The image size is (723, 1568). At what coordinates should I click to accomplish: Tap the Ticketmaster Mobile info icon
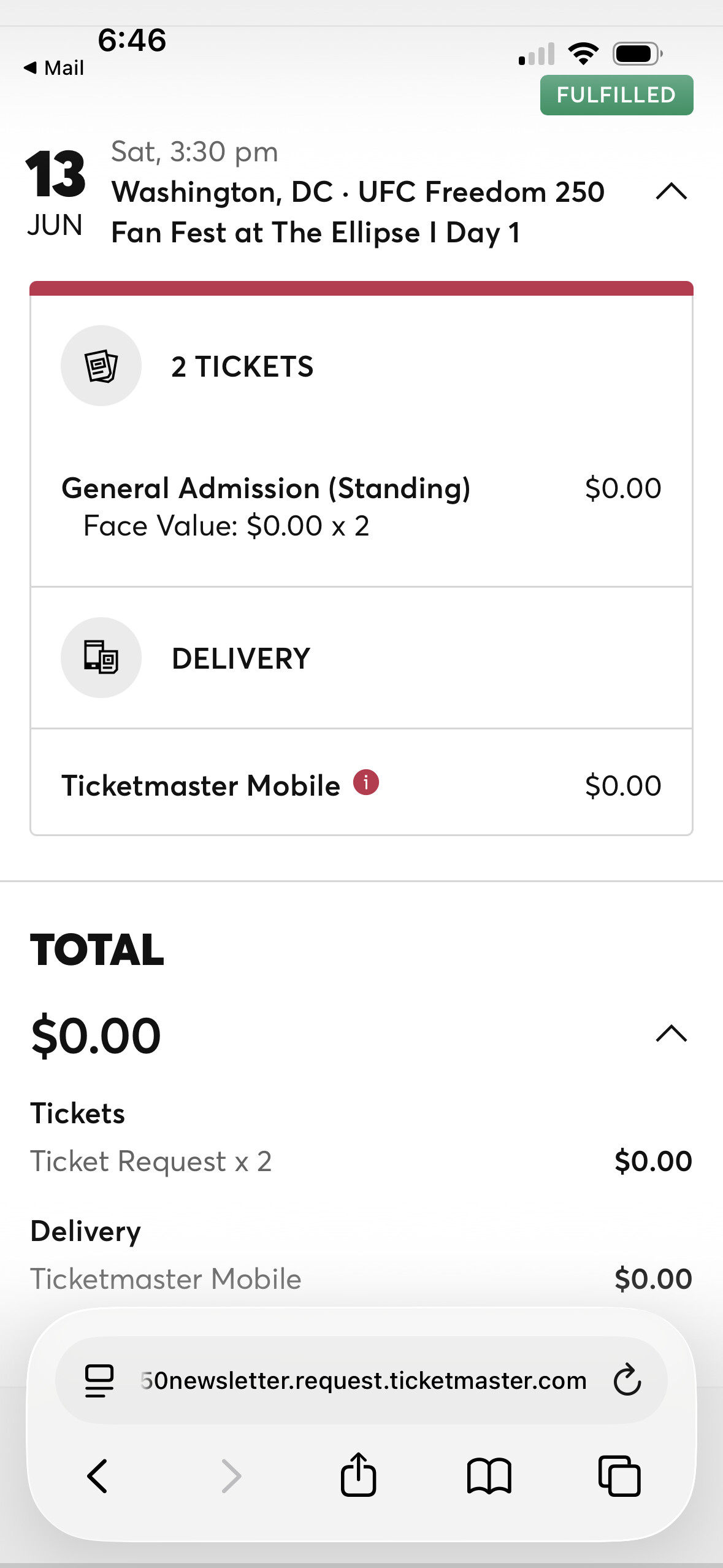coord(366,783)
